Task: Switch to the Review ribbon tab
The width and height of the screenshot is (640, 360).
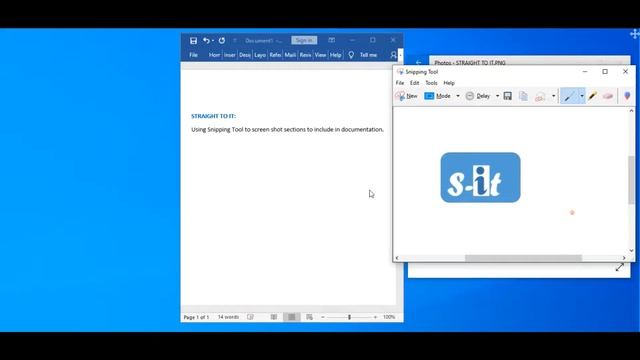Action: [305, 55]
